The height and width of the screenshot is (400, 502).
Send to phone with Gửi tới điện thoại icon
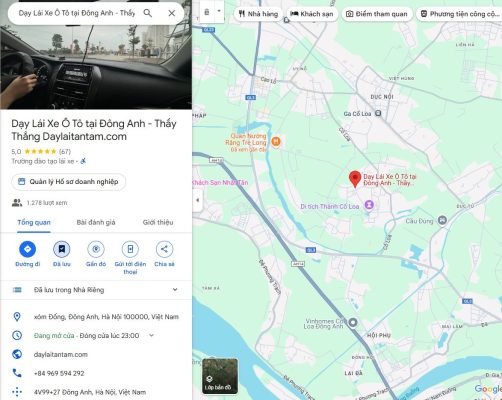point(130,249)
